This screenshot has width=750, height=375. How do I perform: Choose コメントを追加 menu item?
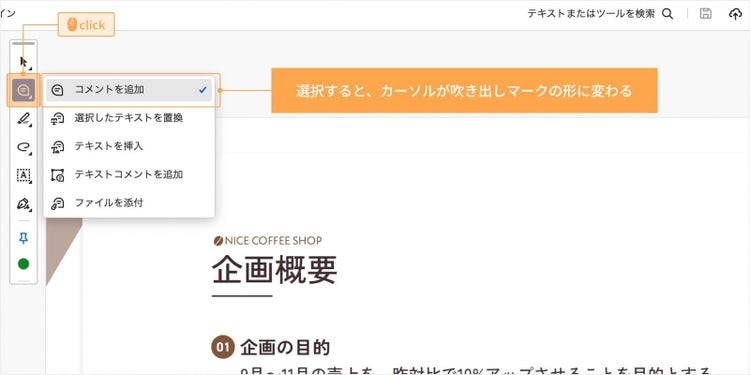[x=129, y=90]
